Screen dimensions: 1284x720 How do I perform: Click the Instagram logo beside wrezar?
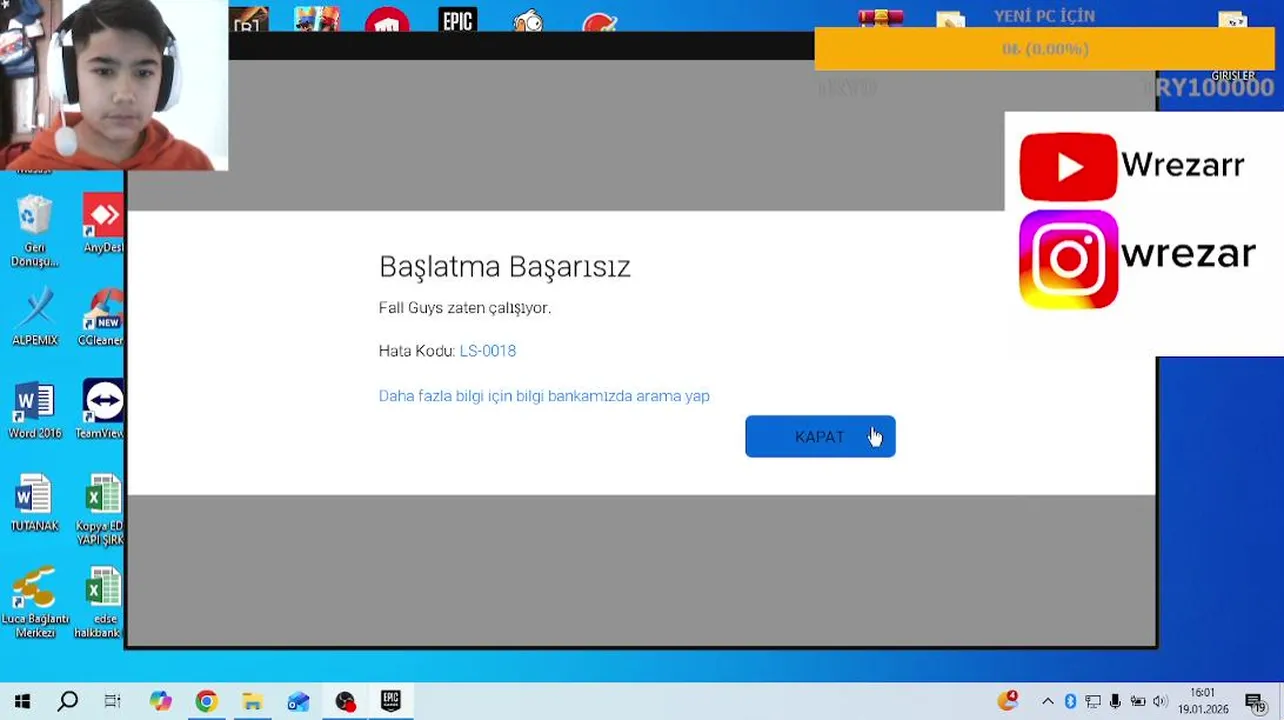(1068, 259)
